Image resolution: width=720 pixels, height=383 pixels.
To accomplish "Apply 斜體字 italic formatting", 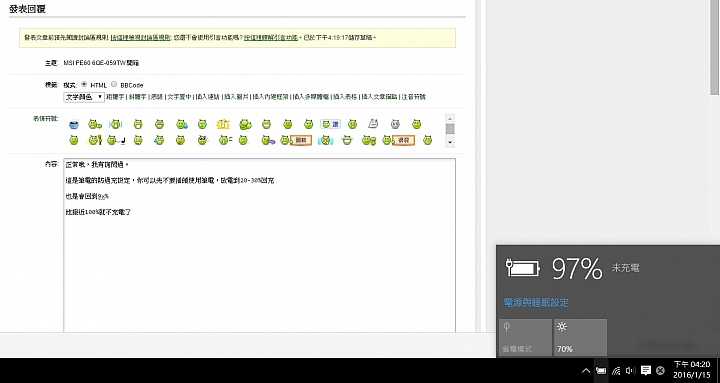I will [x=137, y=97].
